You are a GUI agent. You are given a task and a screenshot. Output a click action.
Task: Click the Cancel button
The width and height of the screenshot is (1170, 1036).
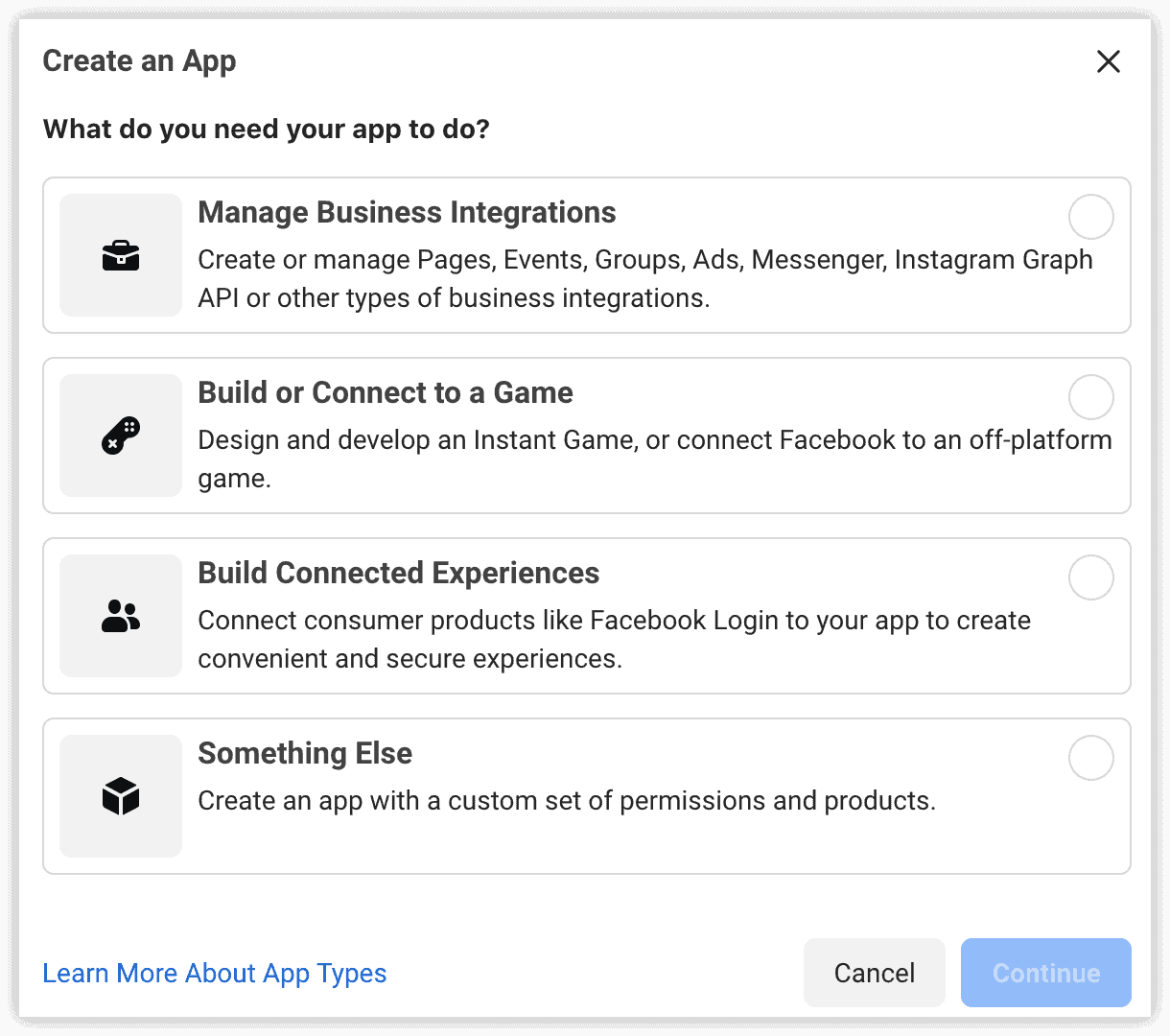point(875,973)
